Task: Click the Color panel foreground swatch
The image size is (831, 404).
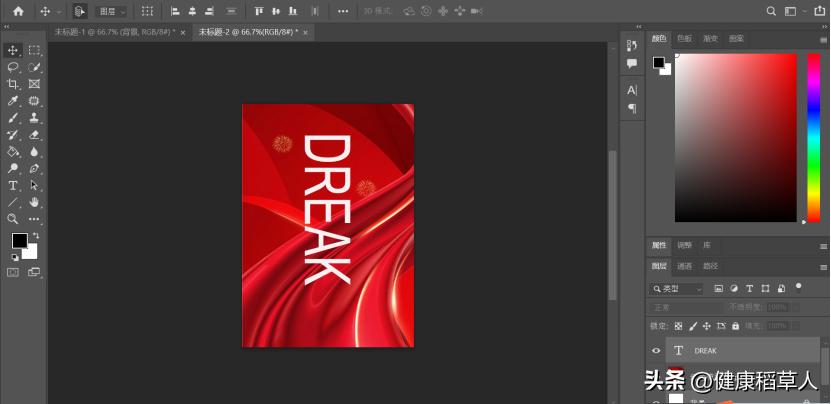Action: click(x=659, y=63)
